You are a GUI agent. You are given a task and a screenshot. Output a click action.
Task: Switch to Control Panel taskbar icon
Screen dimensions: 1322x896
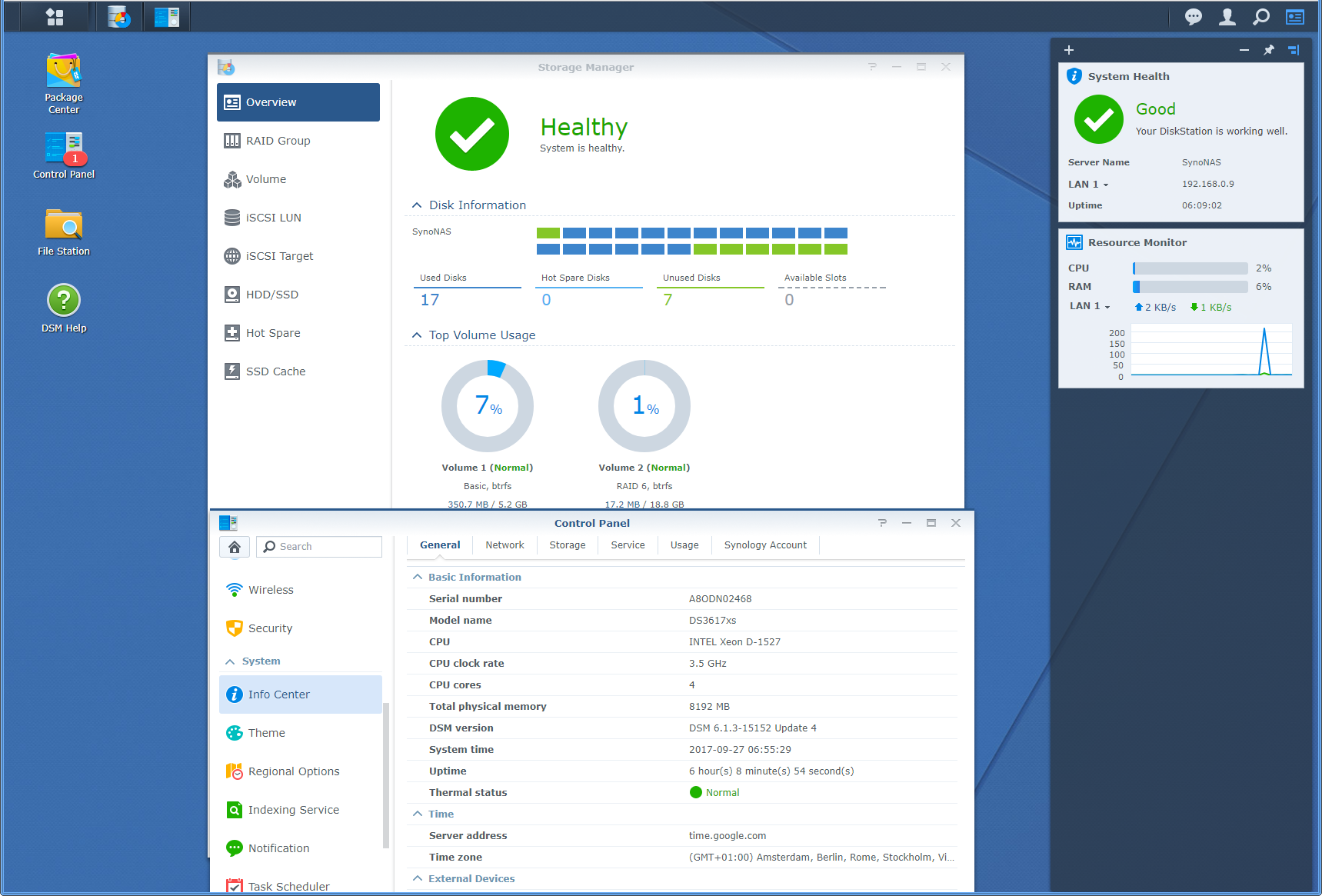(166, 16)
